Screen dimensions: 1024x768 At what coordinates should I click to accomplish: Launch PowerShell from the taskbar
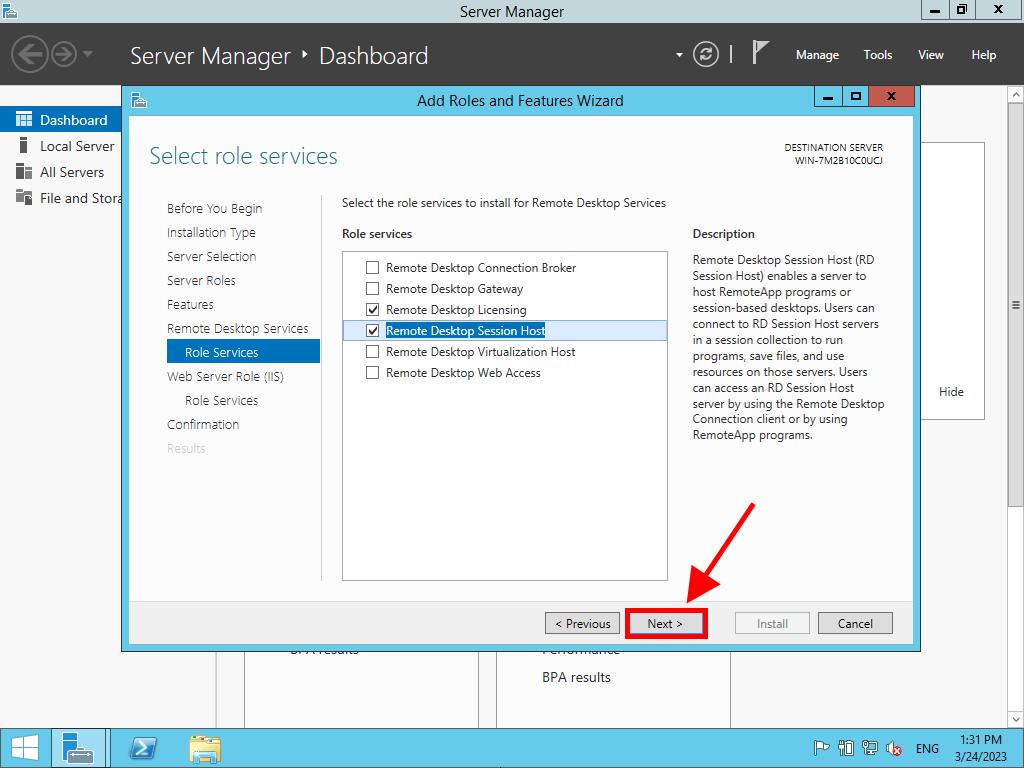click(143, 748)
